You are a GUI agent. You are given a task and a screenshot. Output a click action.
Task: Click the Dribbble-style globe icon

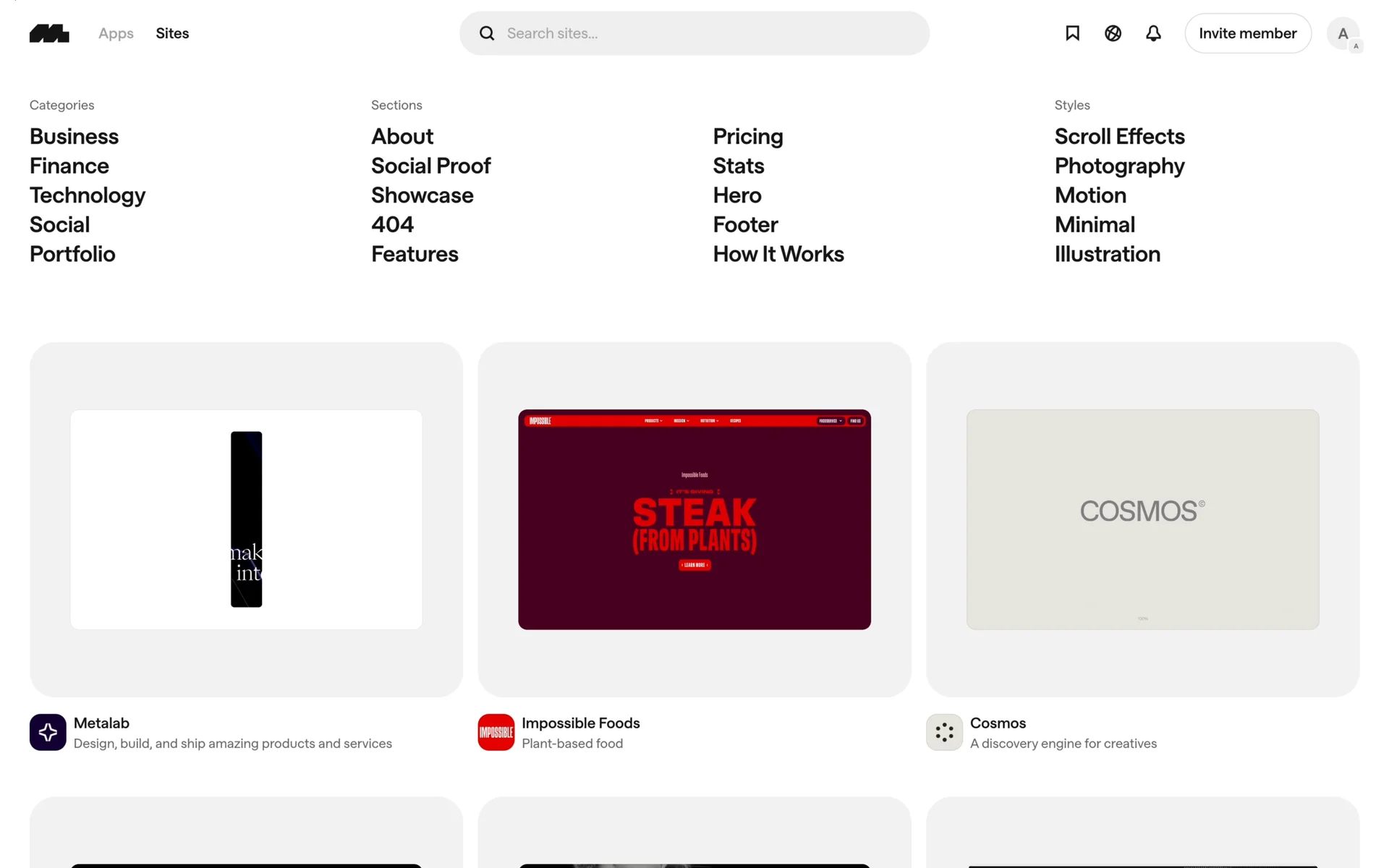(x=1113, y=33)
